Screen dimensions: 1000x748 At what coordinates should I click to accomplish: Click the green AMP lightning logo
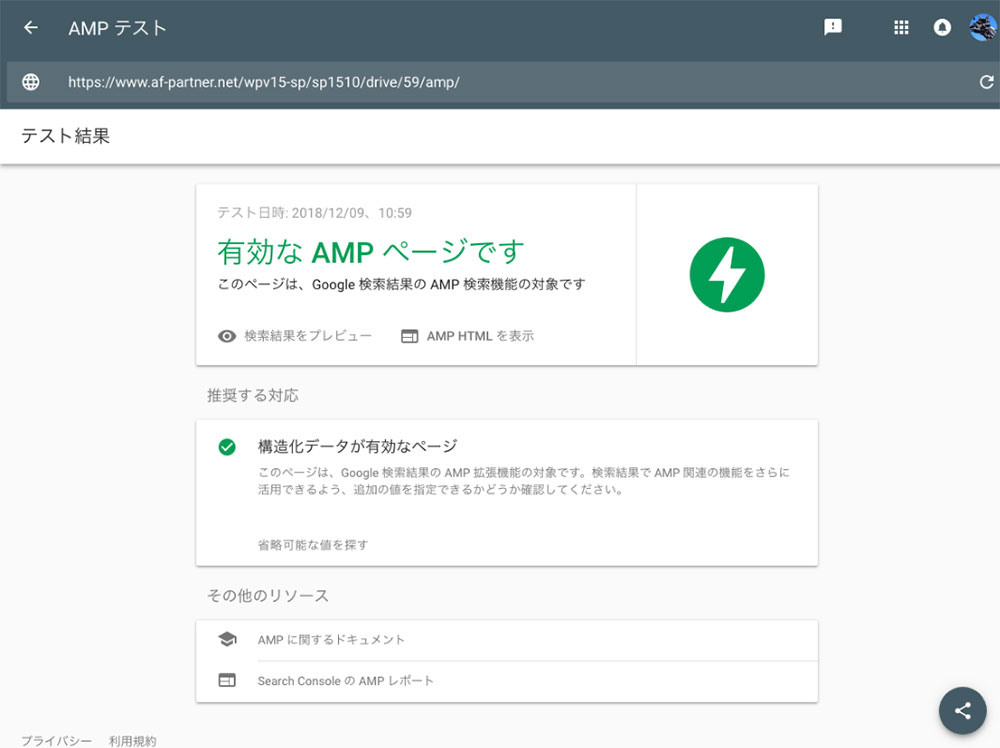727,275
